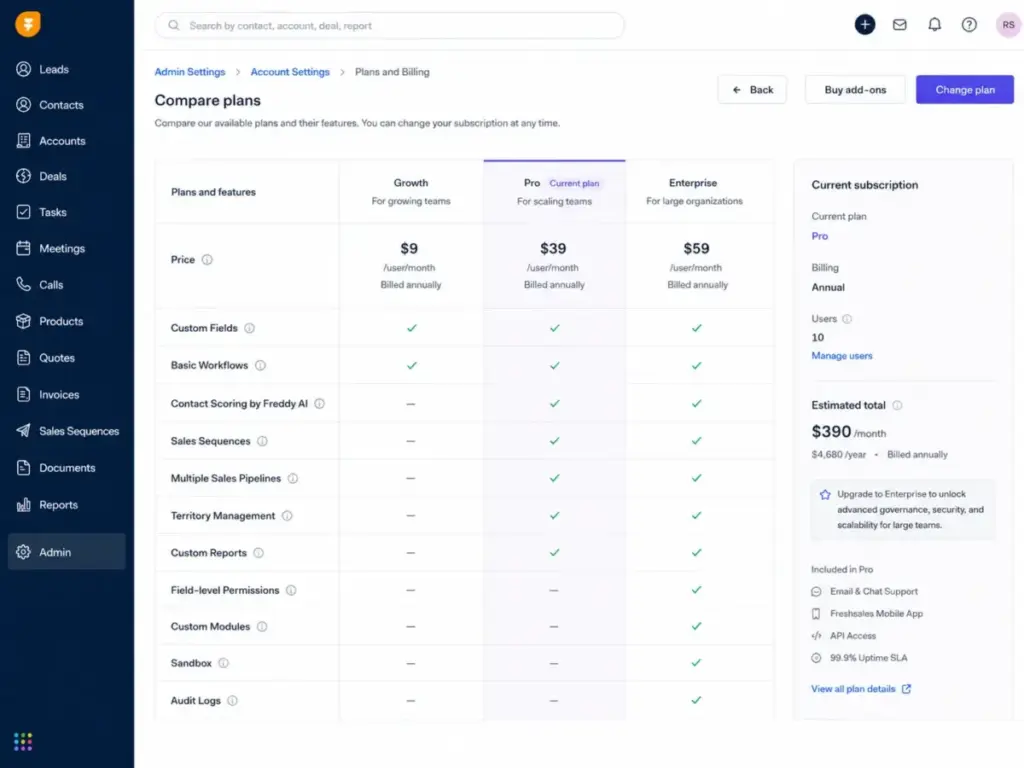Click the Manage users link
The height and width of the screenshot is (768, 1024).
point(842,356)
